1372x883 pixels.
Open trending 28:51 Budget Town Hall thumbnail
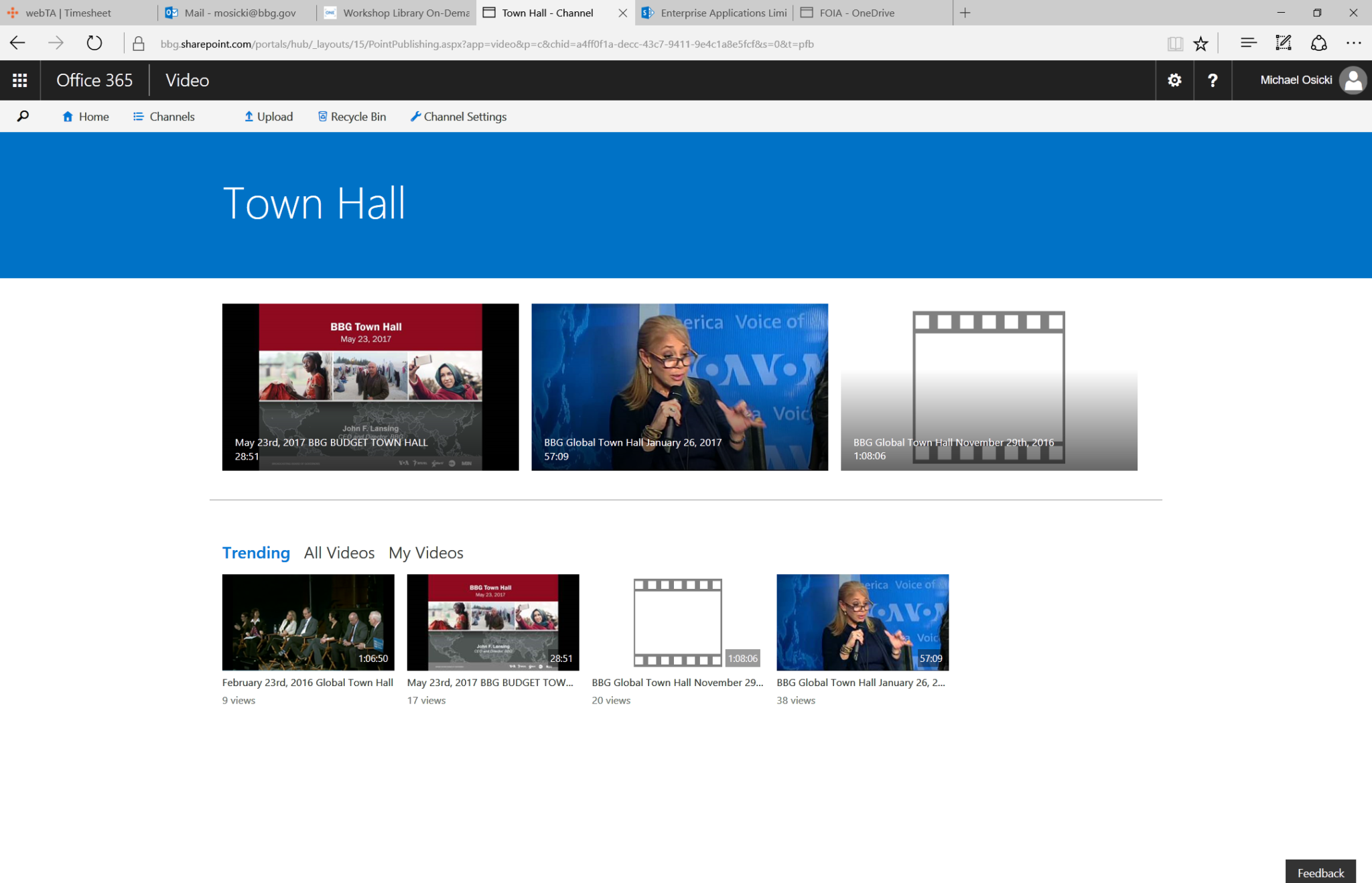coord(493,622)
